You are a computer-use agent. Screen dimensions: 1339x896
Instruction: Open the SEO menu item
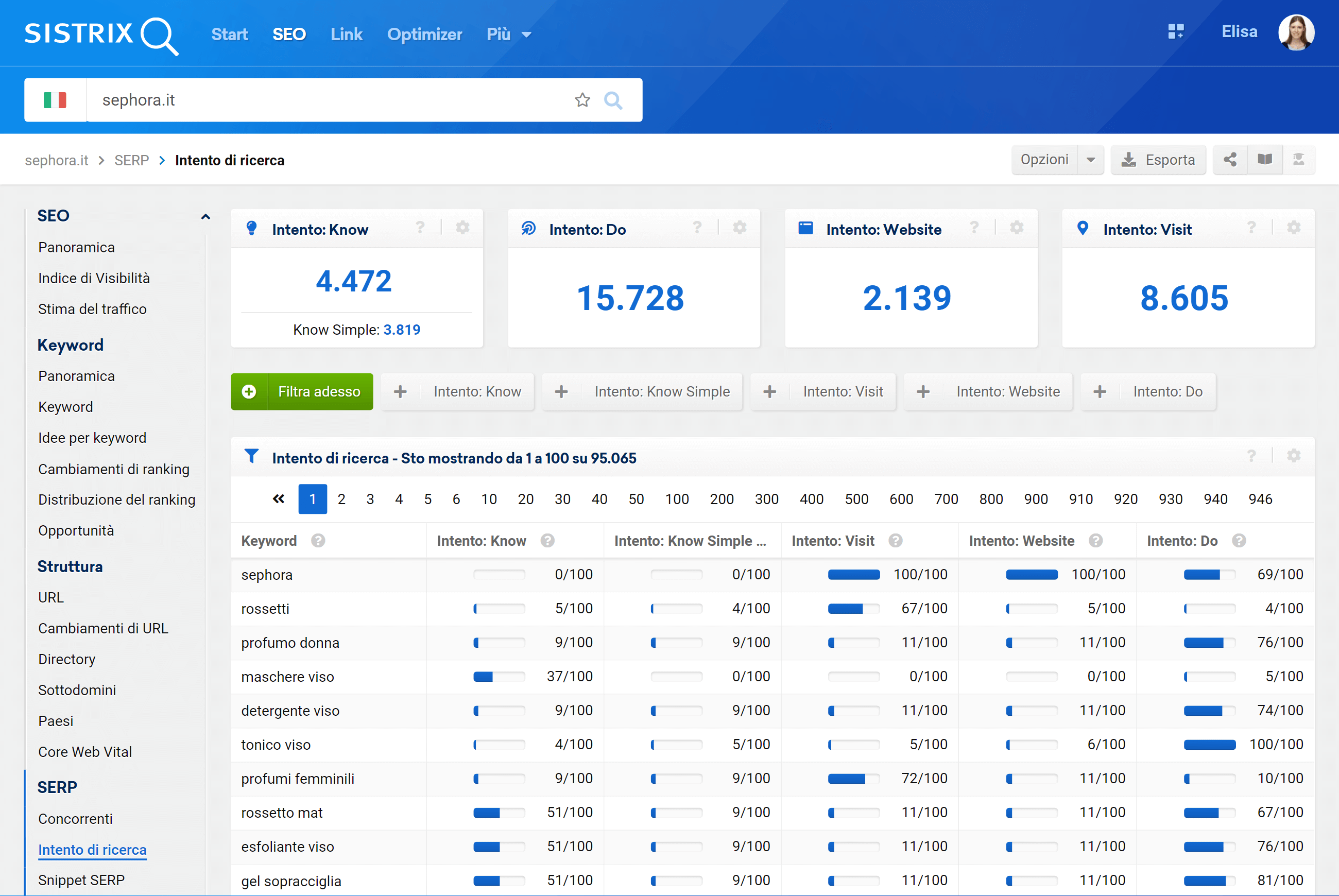coord(289,35)
